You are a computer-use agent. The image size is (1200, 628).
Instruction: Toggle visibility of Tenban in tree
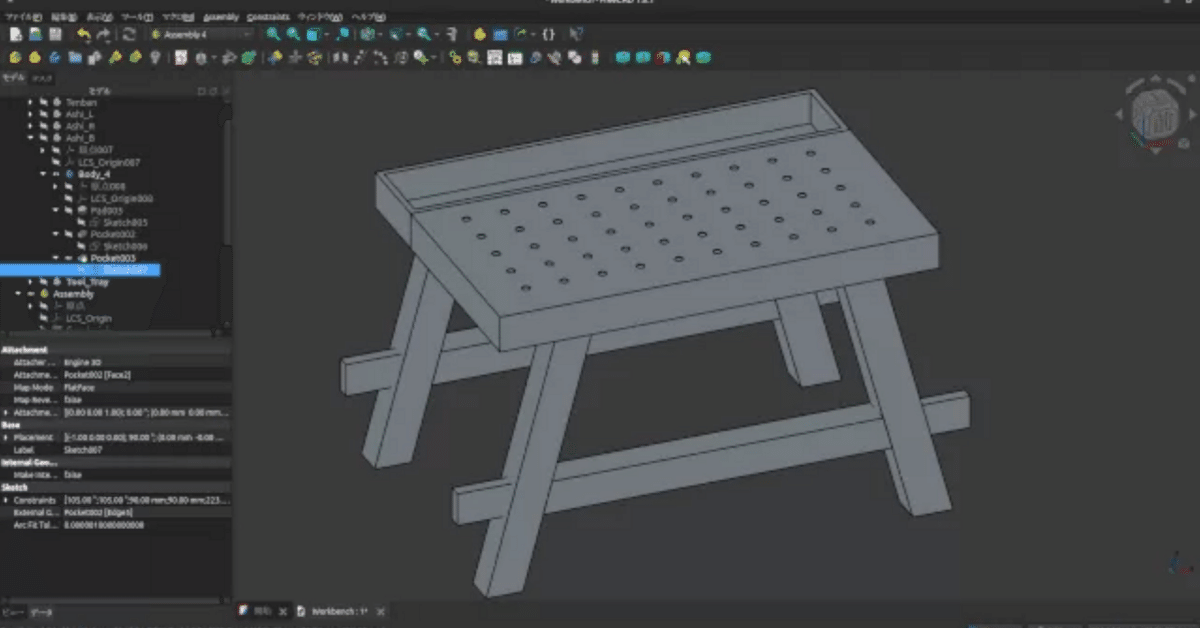(x=43, y=102)
